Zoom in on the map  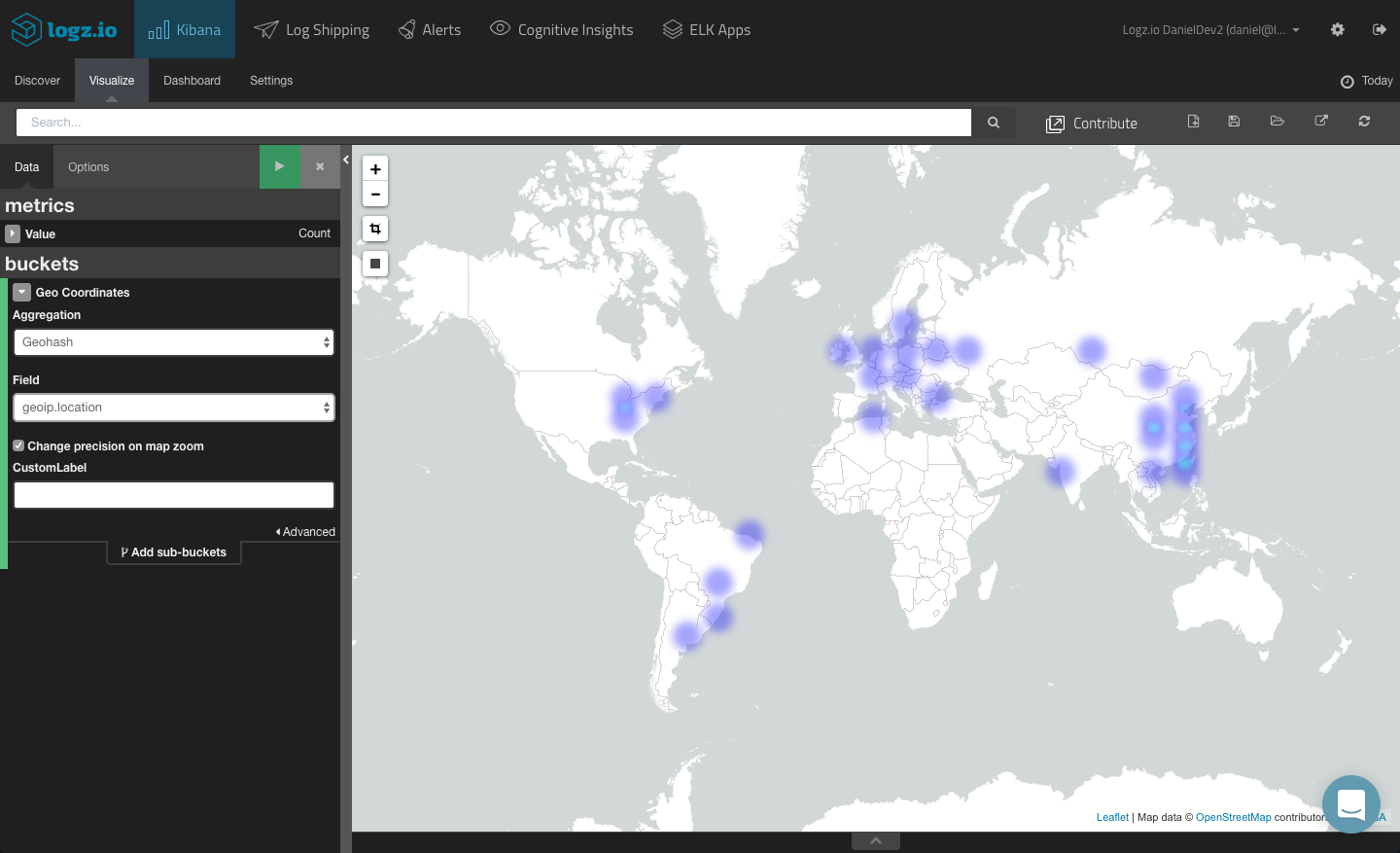[375, 168]
